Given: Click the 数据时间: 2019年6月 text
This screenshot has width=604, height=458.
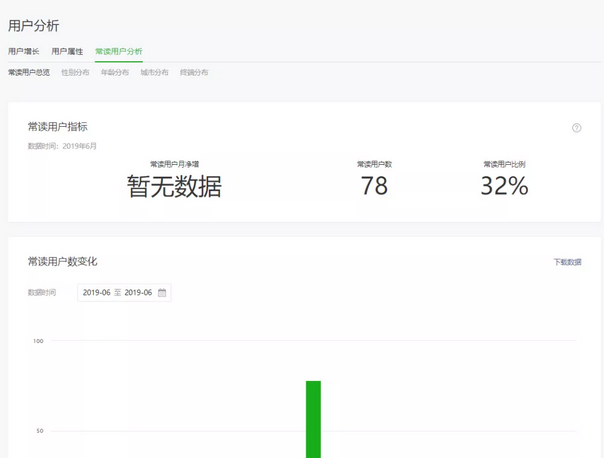Looking at the screenshot, I should tap(62, 146).
